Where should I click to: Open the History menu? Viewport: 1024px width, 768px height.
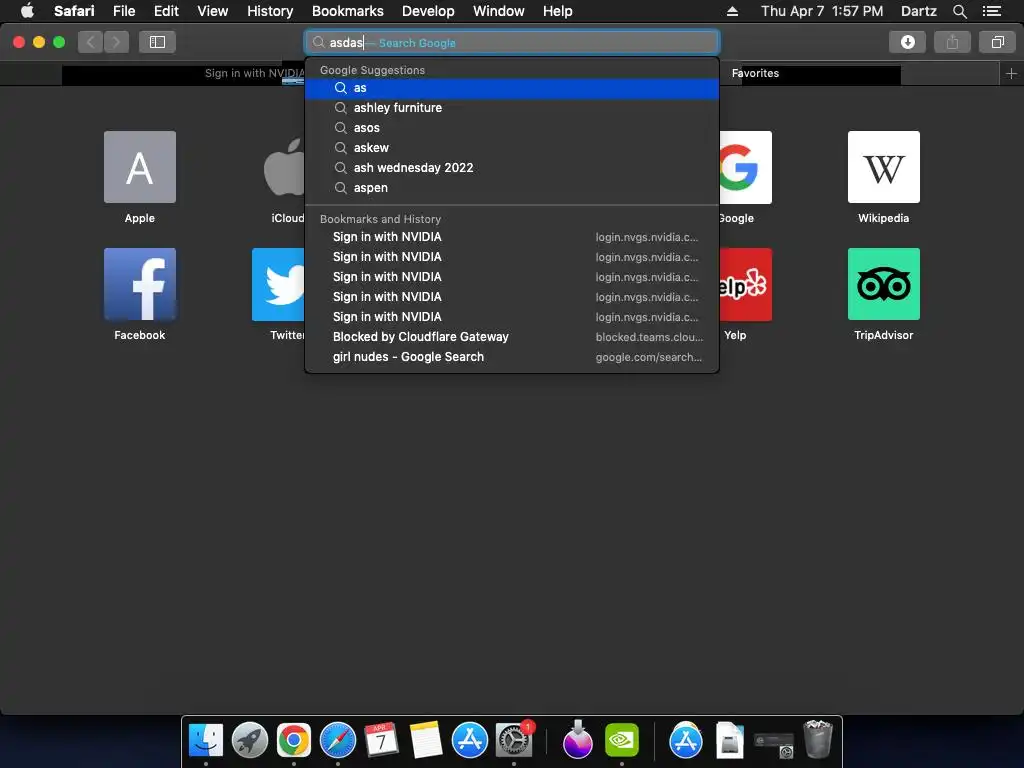point(270,11)
